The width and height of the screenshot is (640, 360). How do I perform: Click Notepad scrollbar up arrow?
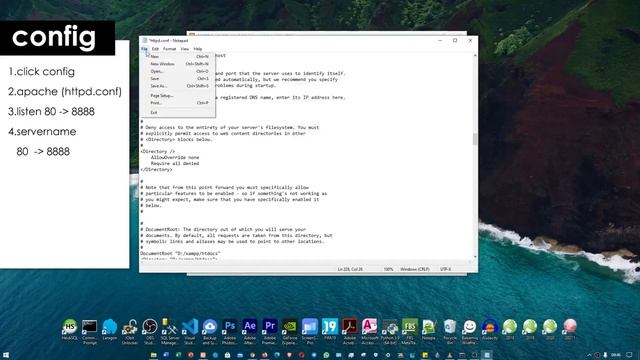pyautogui.click(x=475, y=55)
